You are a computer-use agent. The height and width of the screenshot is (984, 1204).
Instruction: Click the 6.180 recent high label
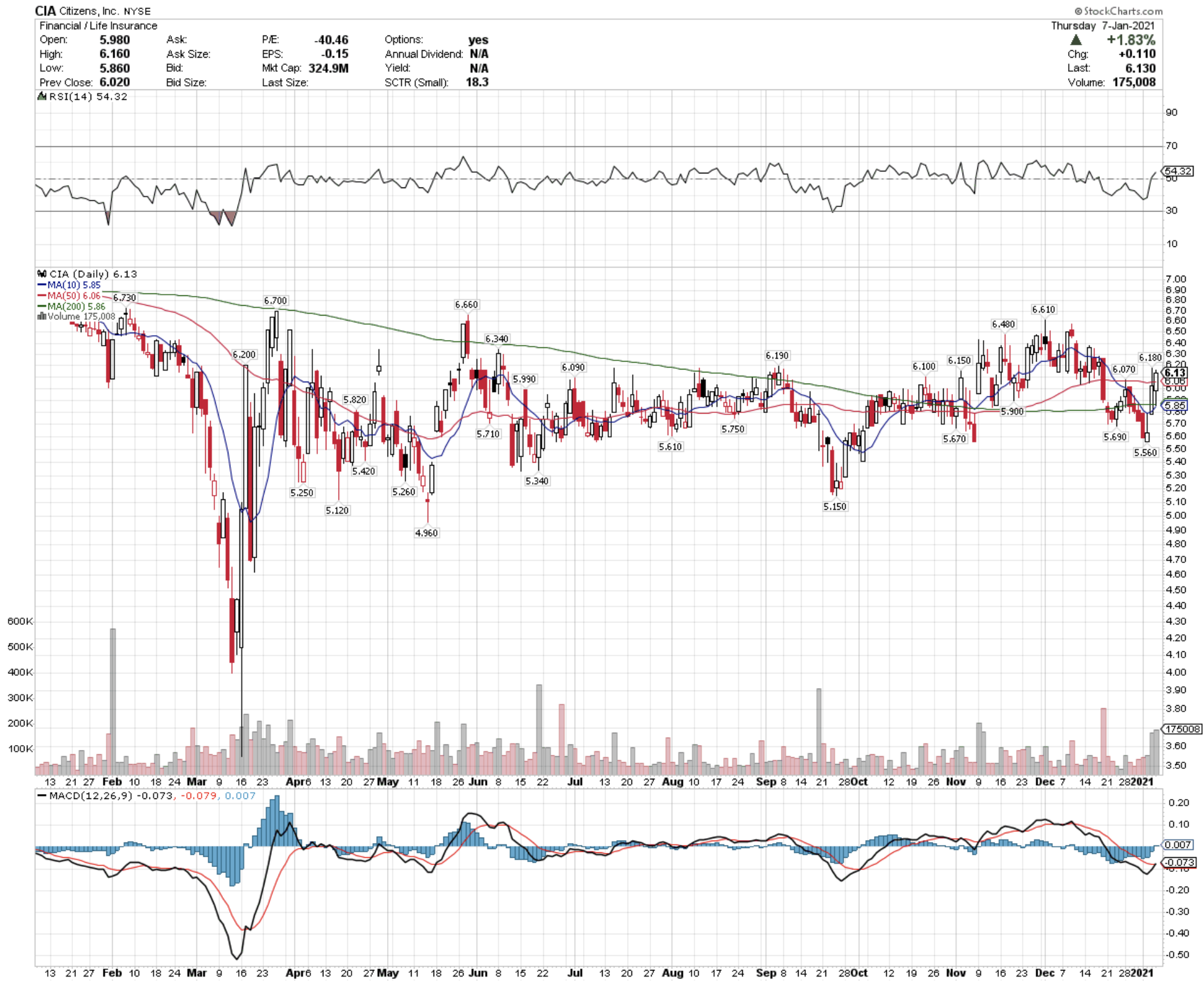click(1150, 357)
